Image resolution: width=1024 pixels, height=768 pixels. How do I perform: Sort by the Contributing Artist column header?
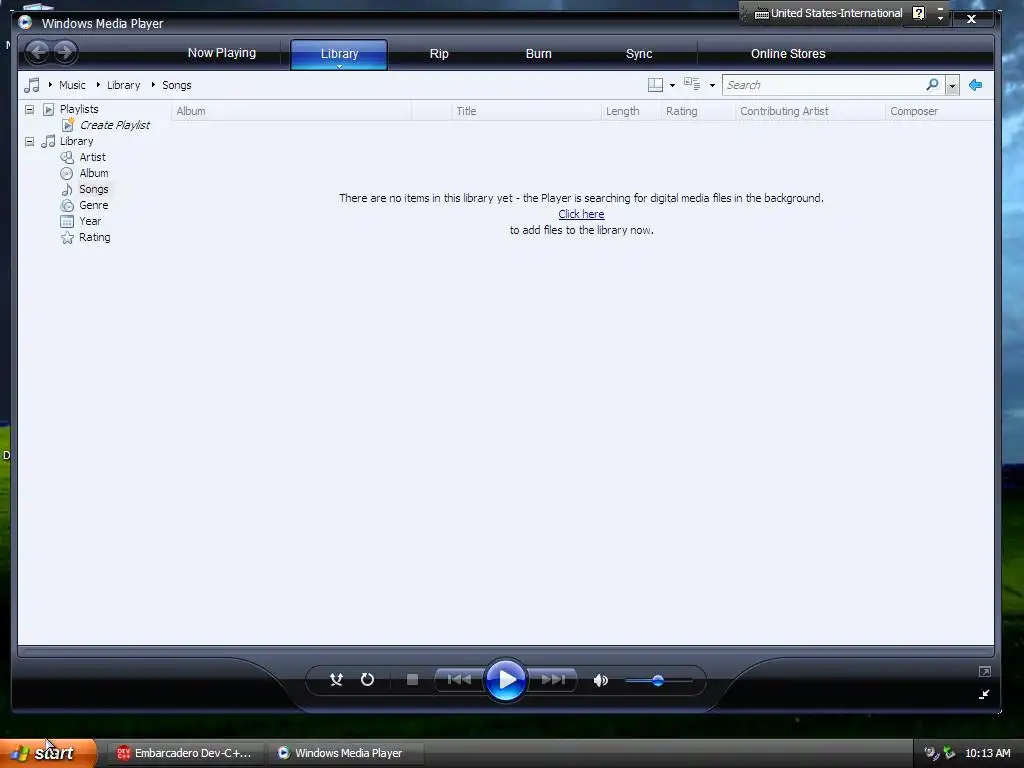pos(810,111)
